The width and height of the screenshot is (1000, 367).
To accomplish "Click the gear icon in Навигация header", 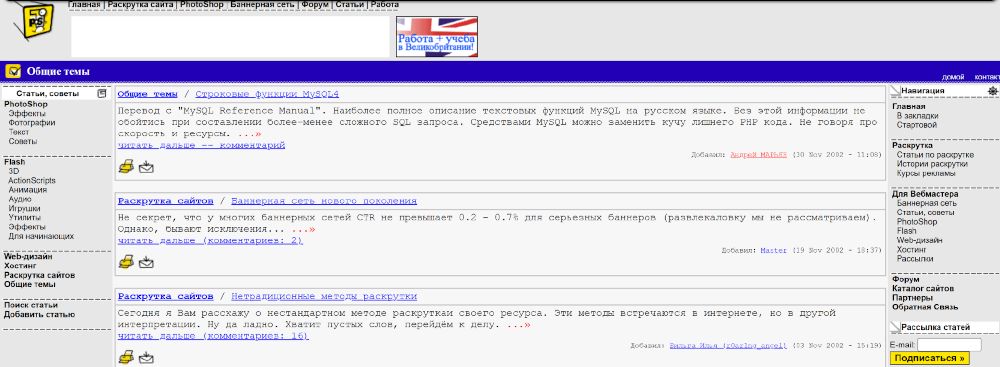I will click(992, 92).
